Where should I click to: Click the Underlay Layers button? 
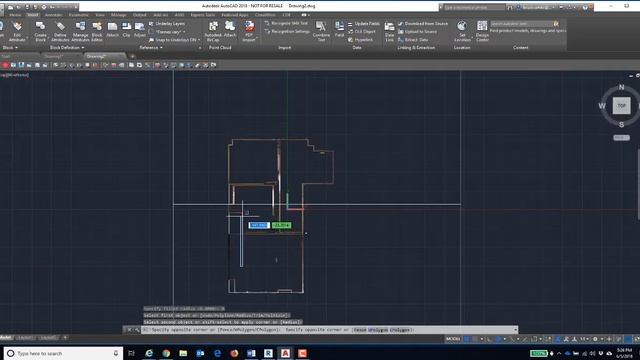(x=167, y=24)
